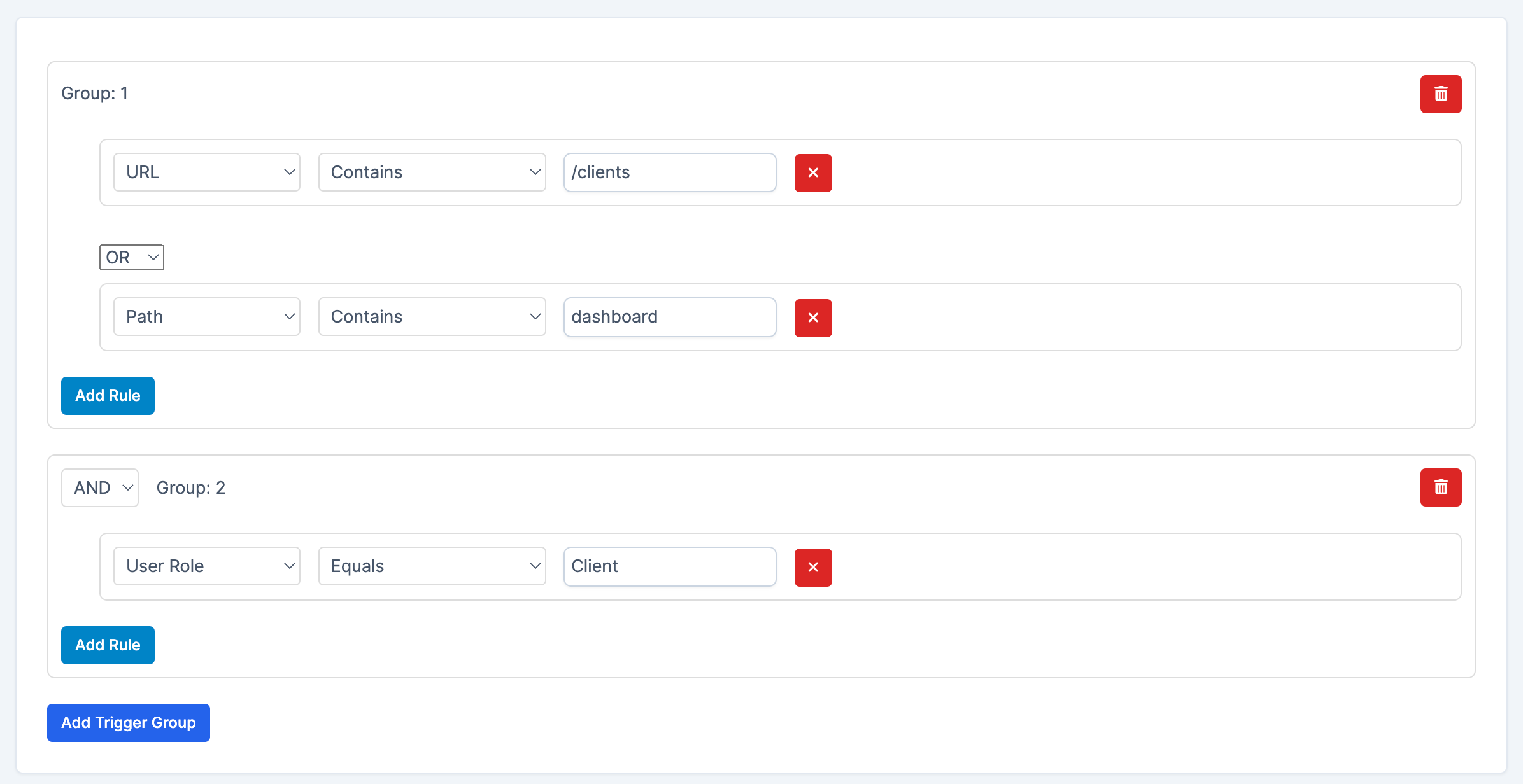
Task: Remove the User Role Client rule
Action: point(813,567)
